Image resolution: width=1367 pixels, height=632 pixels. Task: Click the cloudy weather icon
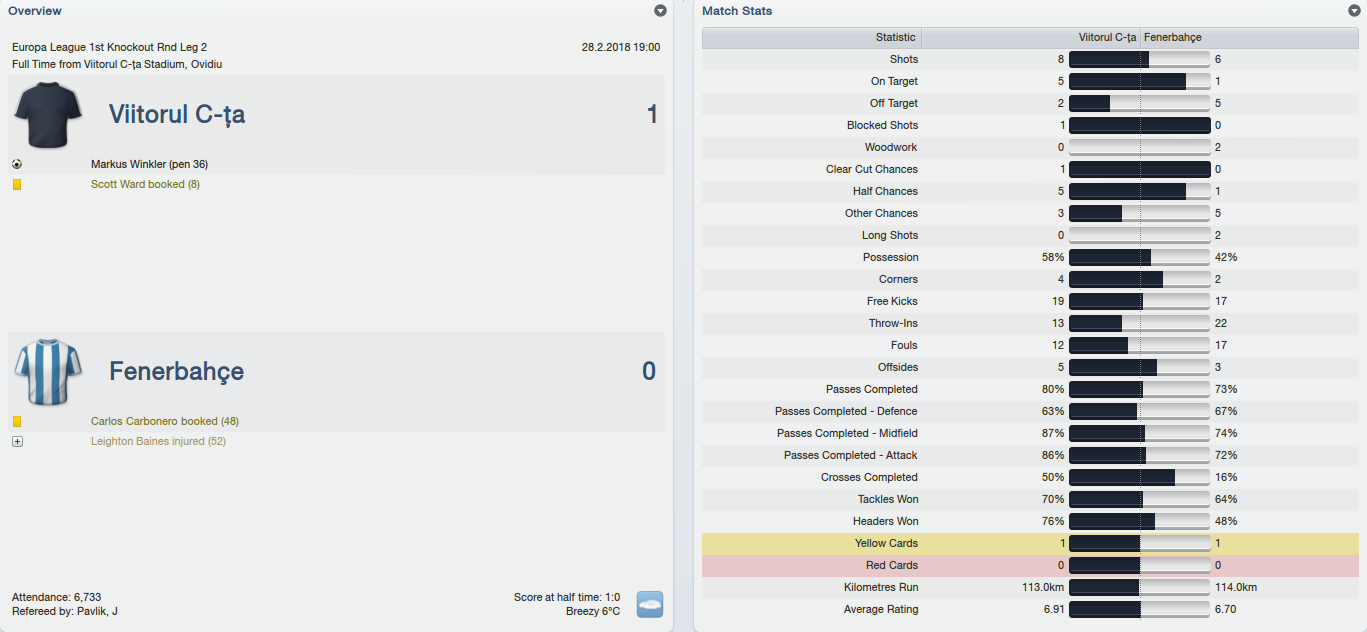[650, 604]
